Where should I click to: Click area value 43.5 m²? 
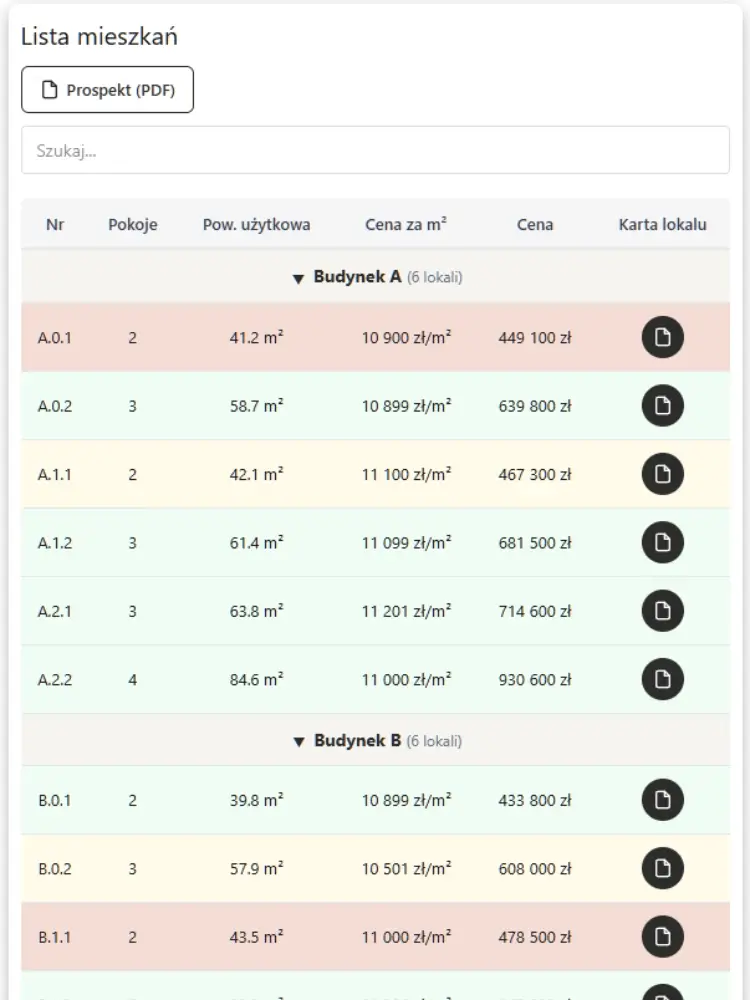(x=256, y=936)
